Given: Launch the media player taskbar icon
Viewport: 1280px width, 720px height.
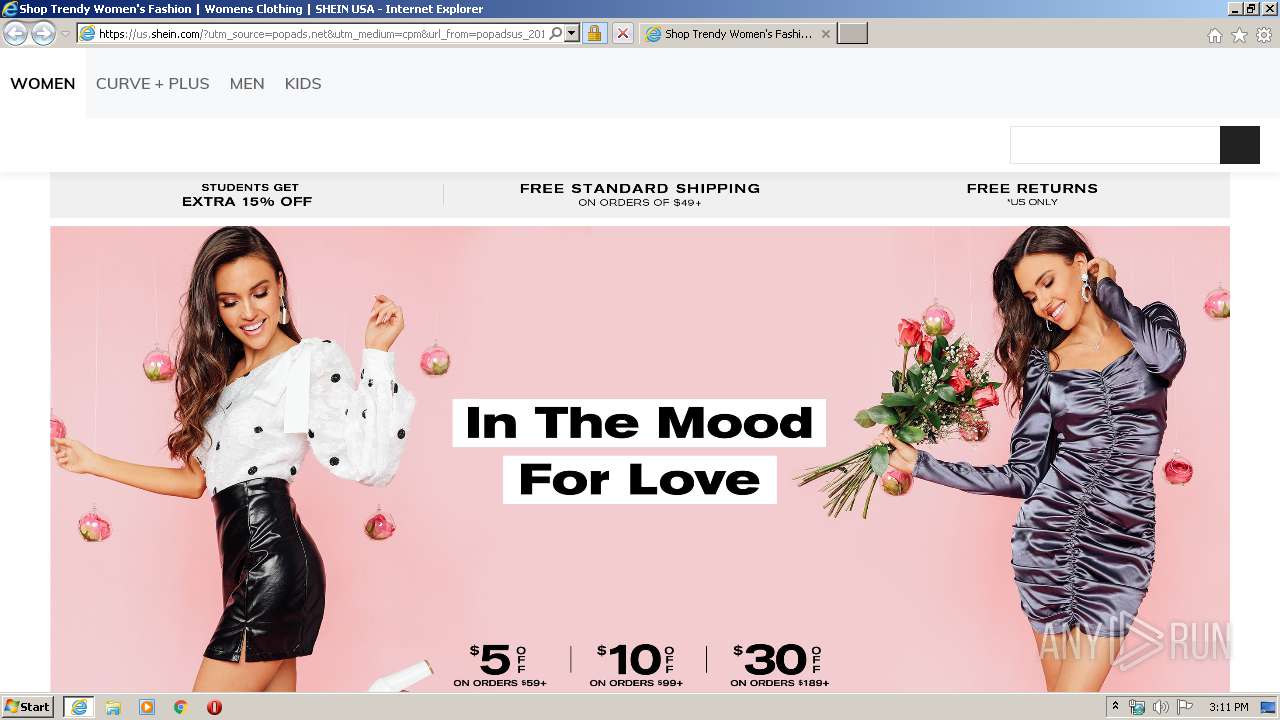Looking at the screenshot, I should [147, 707].
